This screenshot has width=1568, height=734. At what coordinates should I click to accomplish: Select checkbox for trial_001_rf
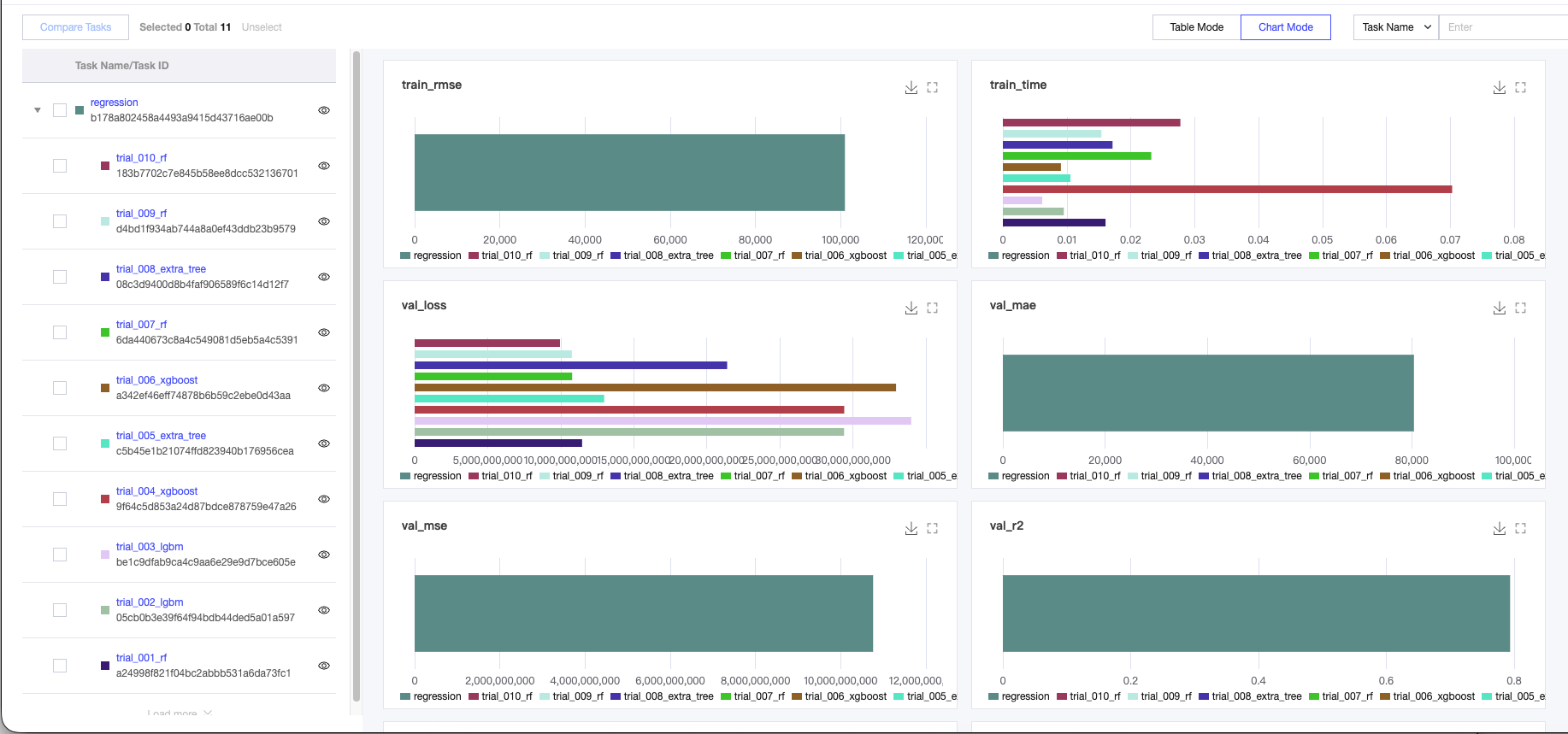[60, 666]
